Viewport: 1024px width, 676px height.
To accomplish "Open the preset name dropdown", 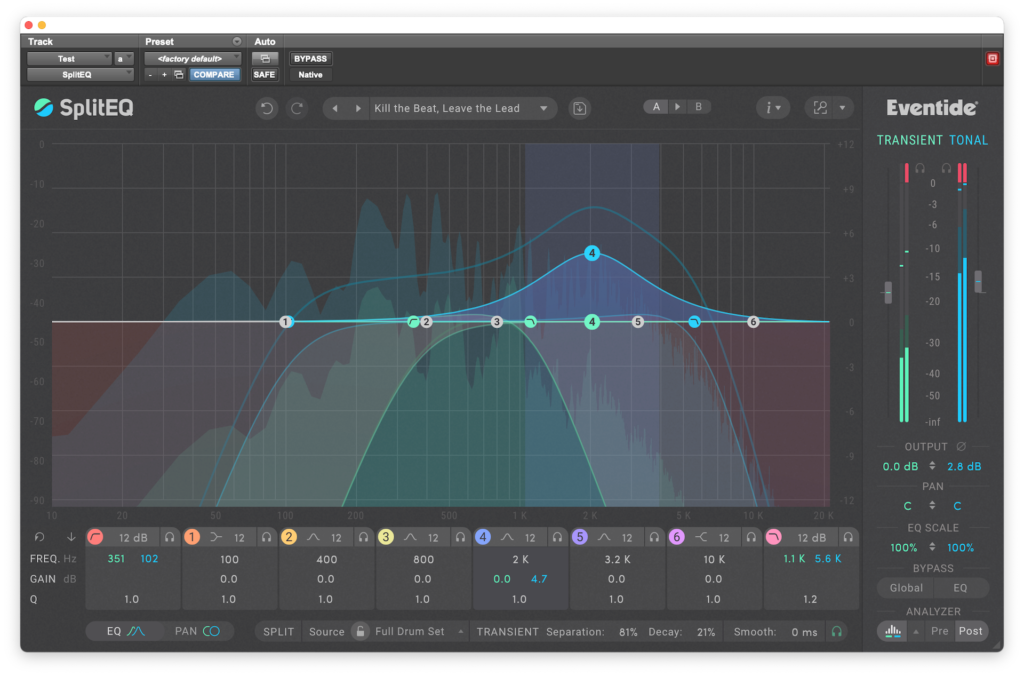I will 544,108.
